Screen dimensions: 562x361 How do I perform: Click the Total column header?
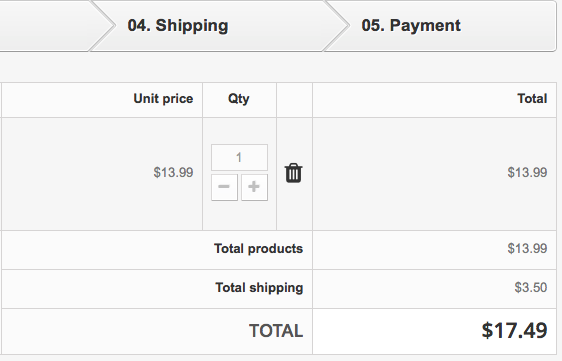point(532,99)
